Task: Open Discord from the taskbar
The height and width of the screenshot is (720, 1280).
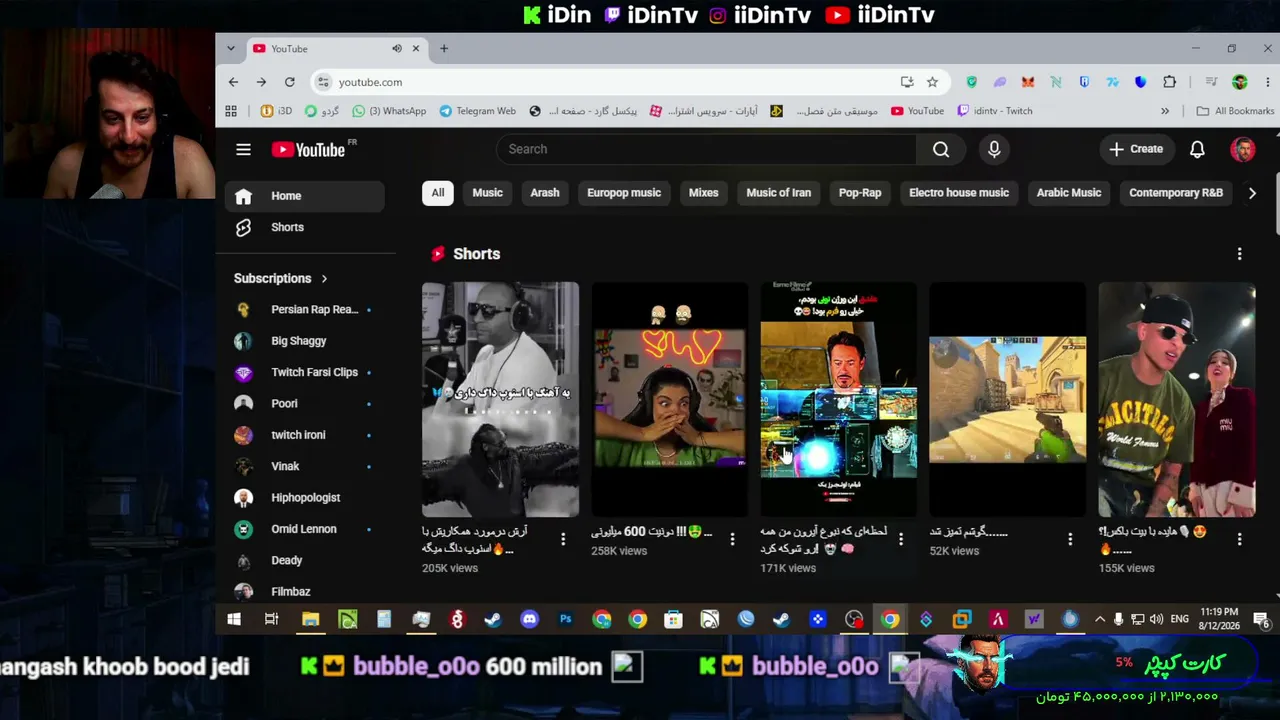Action: pos(529,620)
